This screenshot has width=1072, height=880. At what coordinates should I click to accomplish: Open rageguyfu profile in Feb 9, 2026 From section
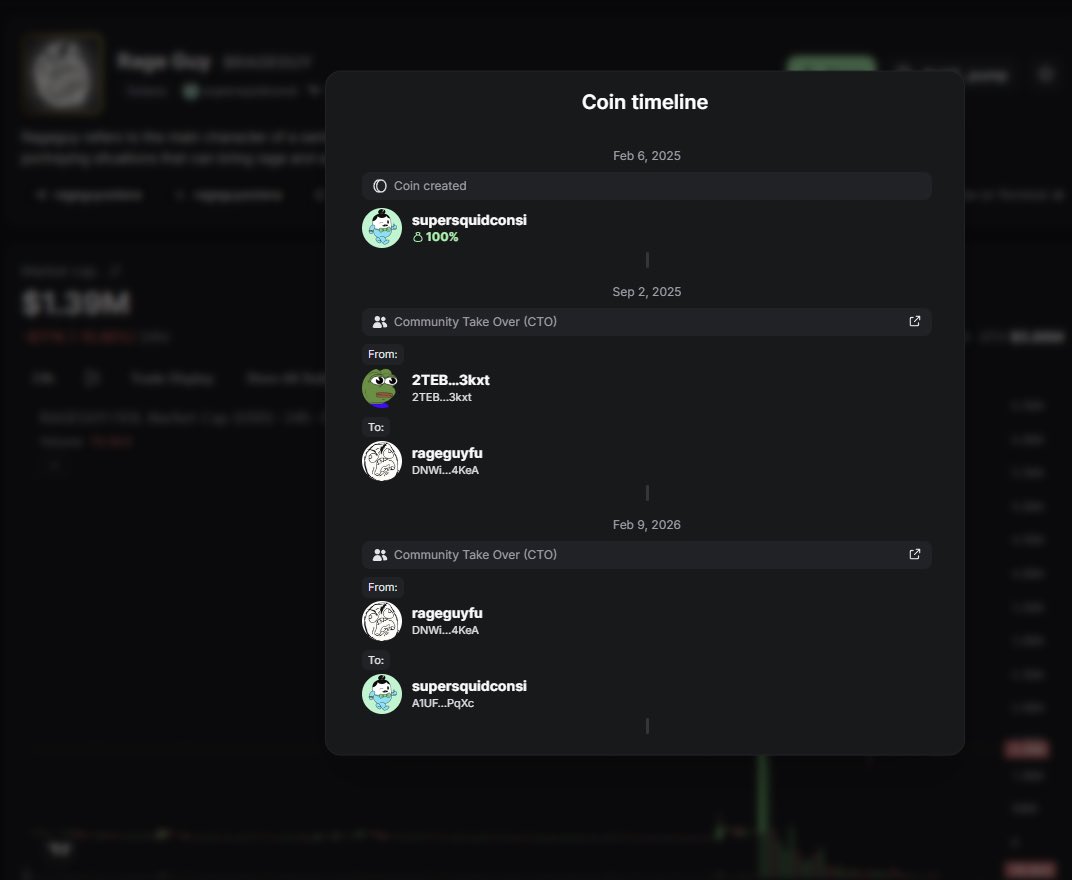click(447, 613)
